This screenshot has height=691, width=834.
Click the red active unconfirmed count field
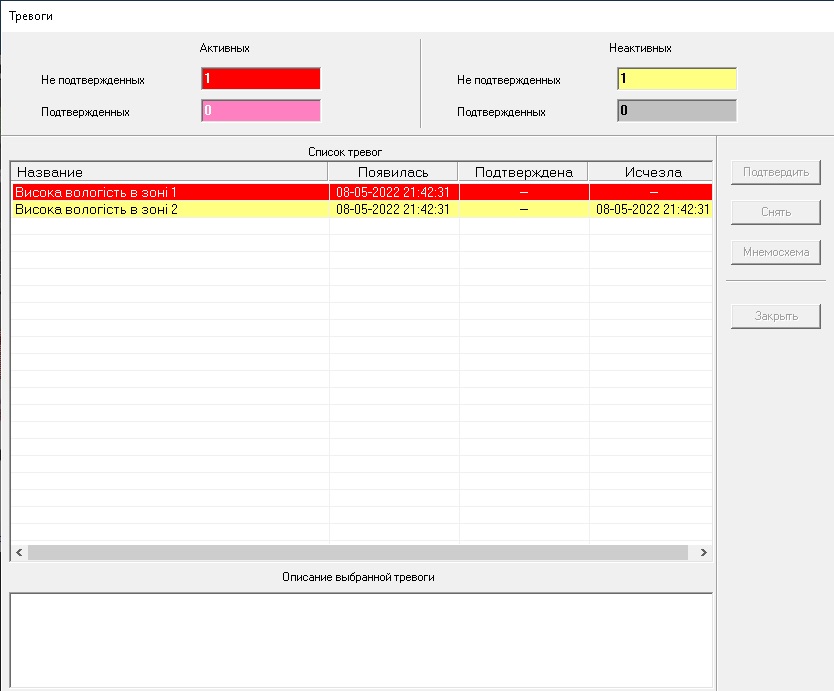[261, 79]
